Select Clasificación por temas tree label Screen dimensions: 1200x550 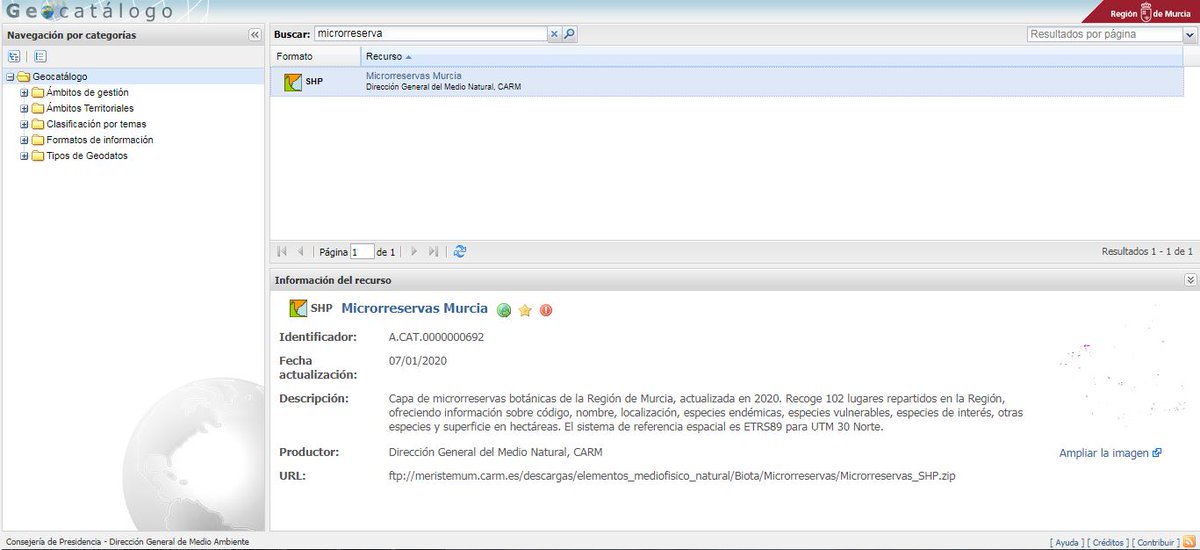click(x=96, y=124)
